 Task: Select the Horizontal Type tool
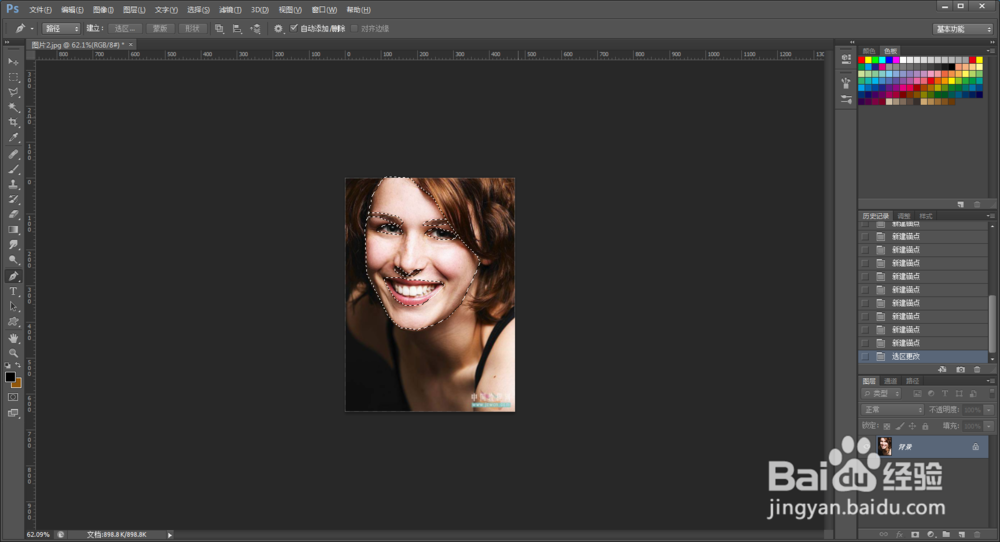(13, 291)
